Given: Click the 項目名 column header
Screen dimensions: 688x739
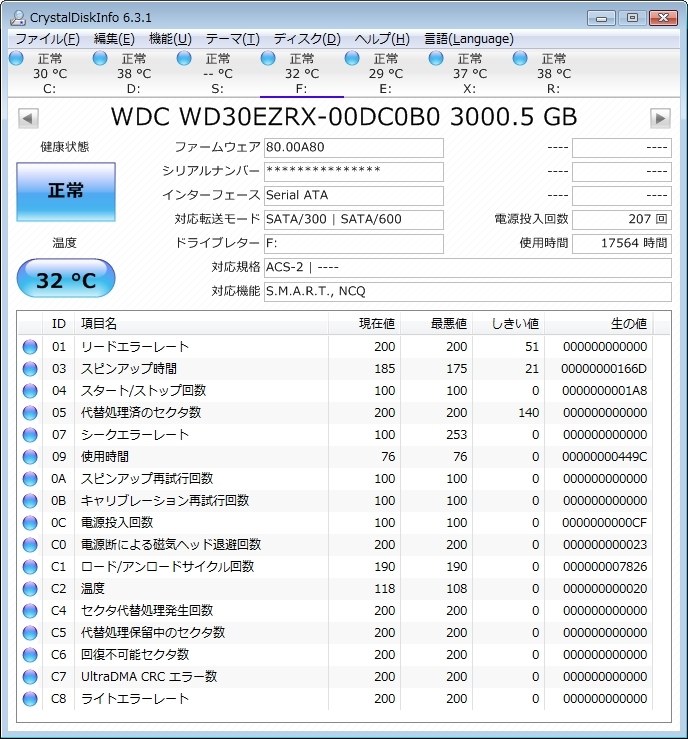Looking at the screenshot, I should (201, 324).
